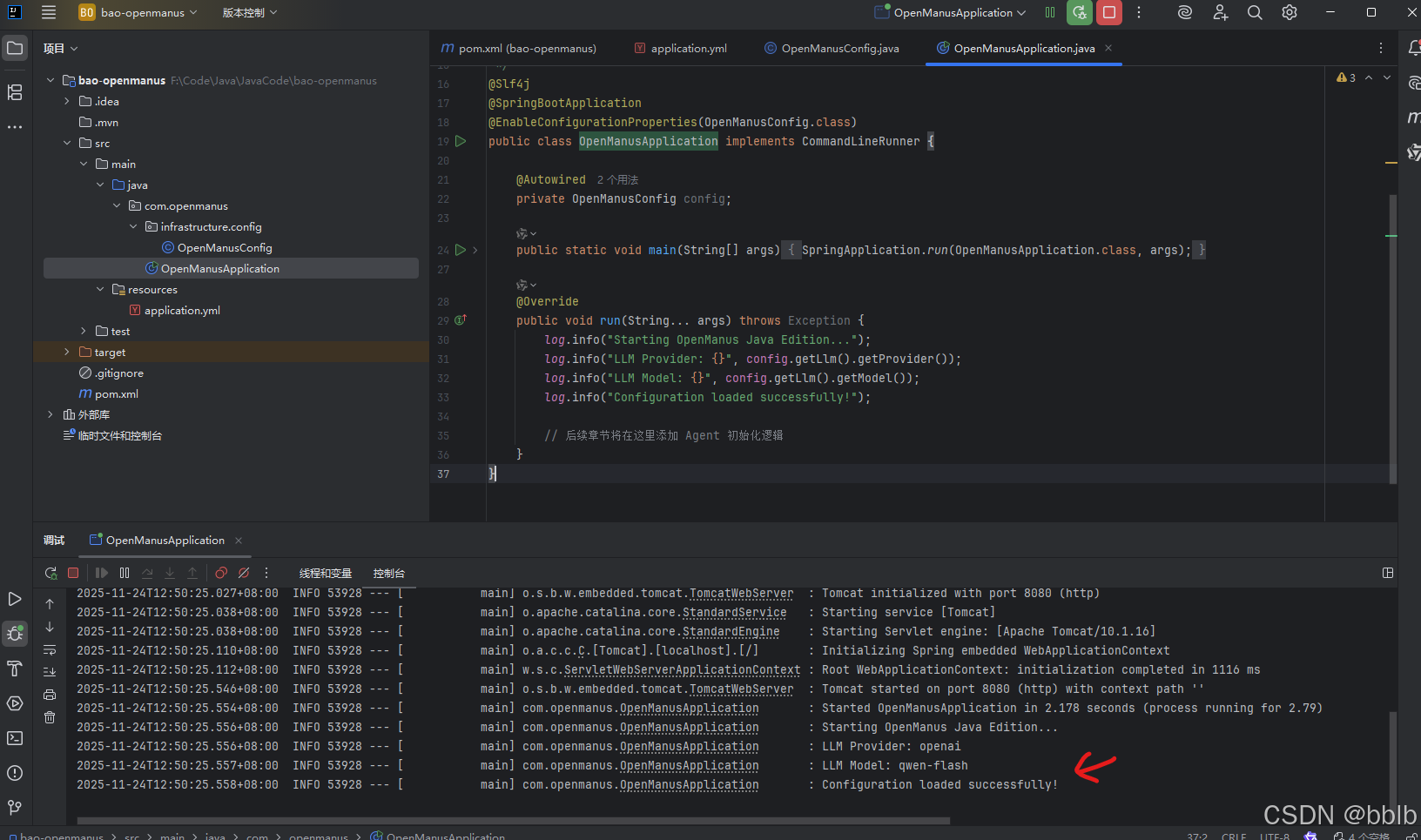The width and height of the screenshot is (1421, 840).
Task: Pause program in debug panel toolbar
Action: point(125,573)
